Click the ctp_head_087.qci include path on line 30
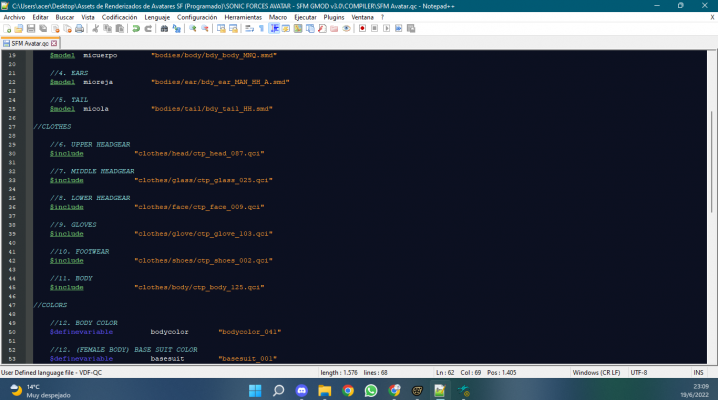Viewport: 718px width, 400px height. coord(198,153)
